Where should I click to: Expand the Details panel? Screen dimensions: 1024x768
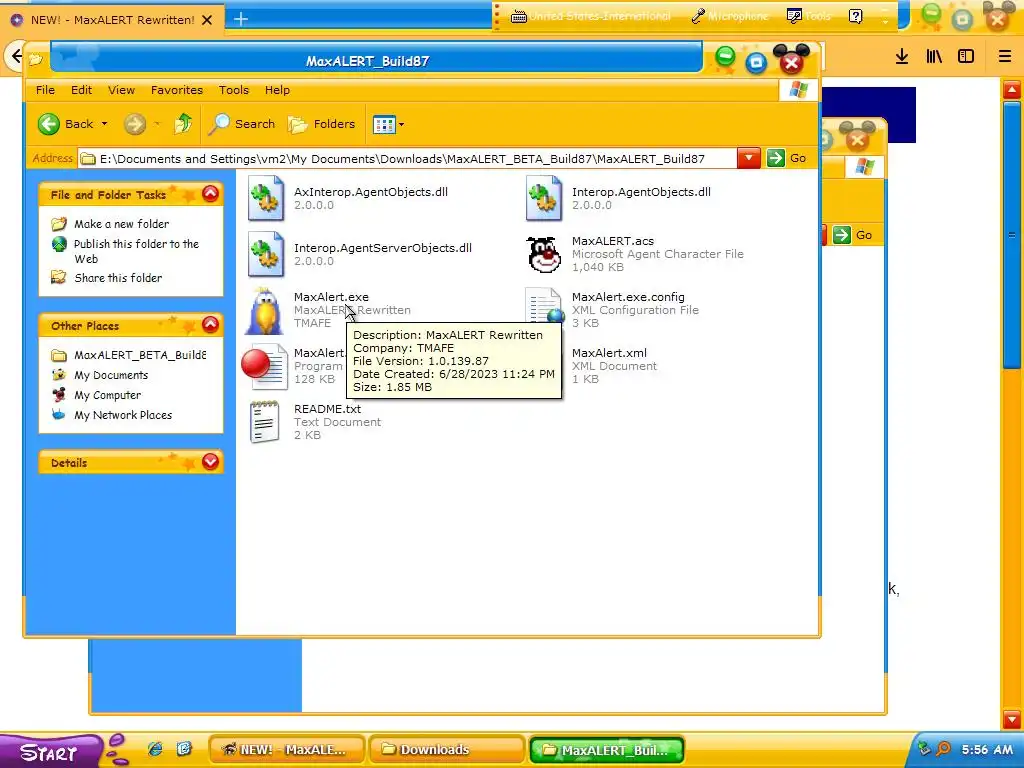tap(210, 462)
